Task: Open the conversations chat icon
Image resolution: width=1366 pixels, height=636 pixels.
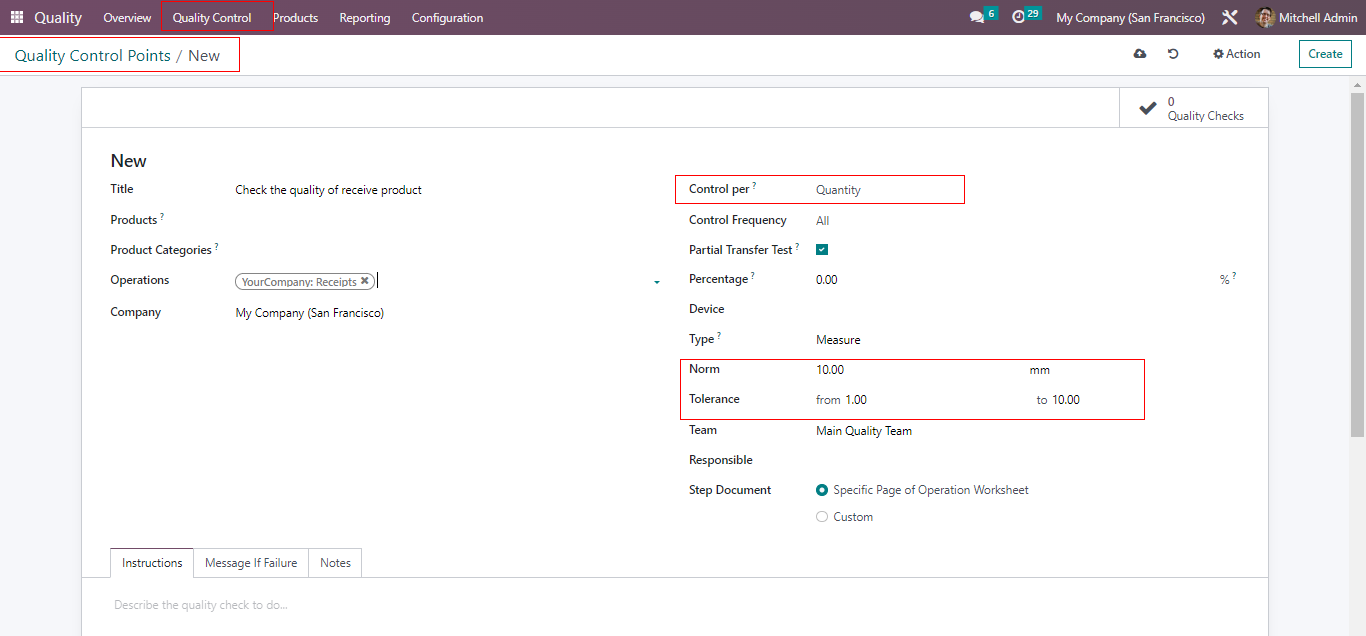Action: 977,18
